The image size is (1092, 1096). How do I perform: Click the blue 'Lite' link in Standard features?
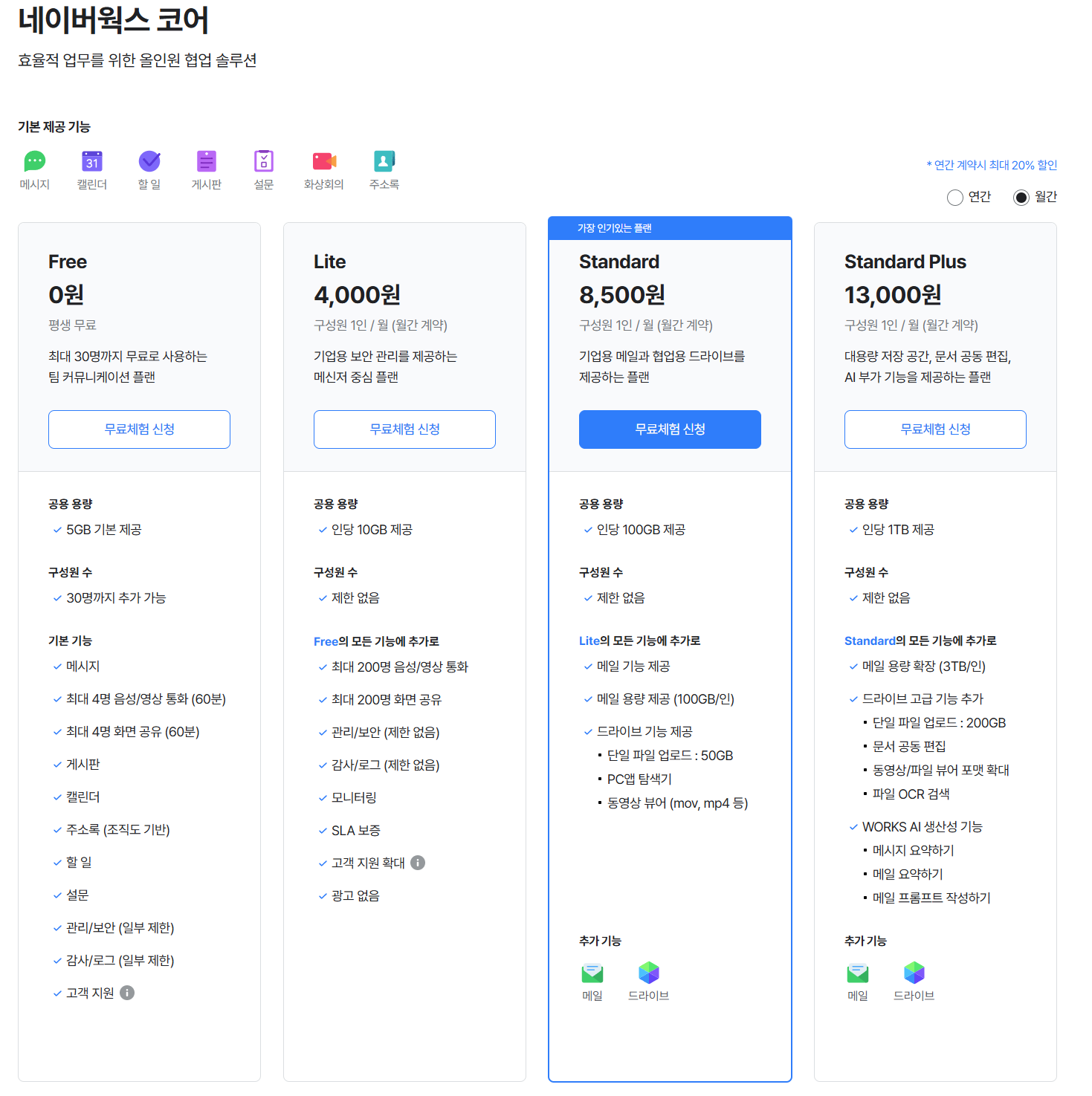589,641
